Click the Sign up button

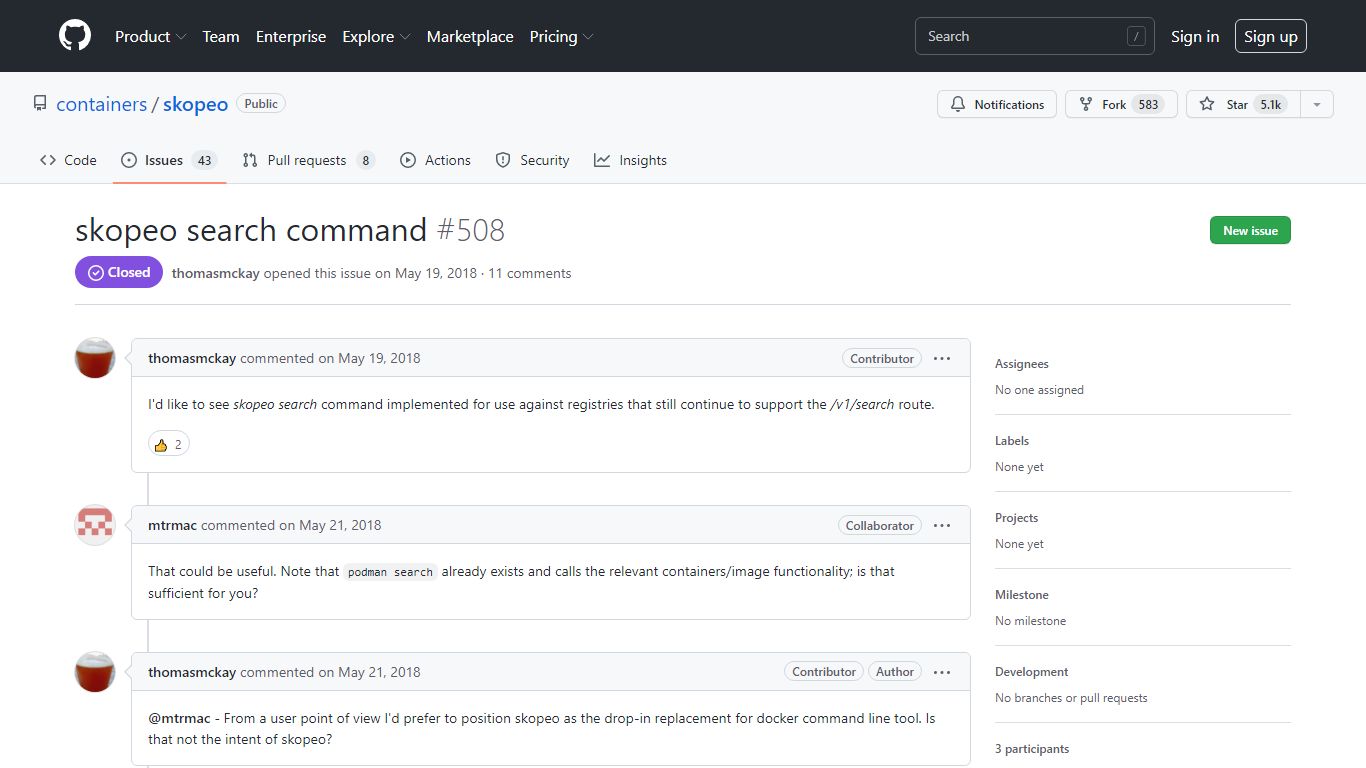pyautogui.click(x=1270, y=36)
